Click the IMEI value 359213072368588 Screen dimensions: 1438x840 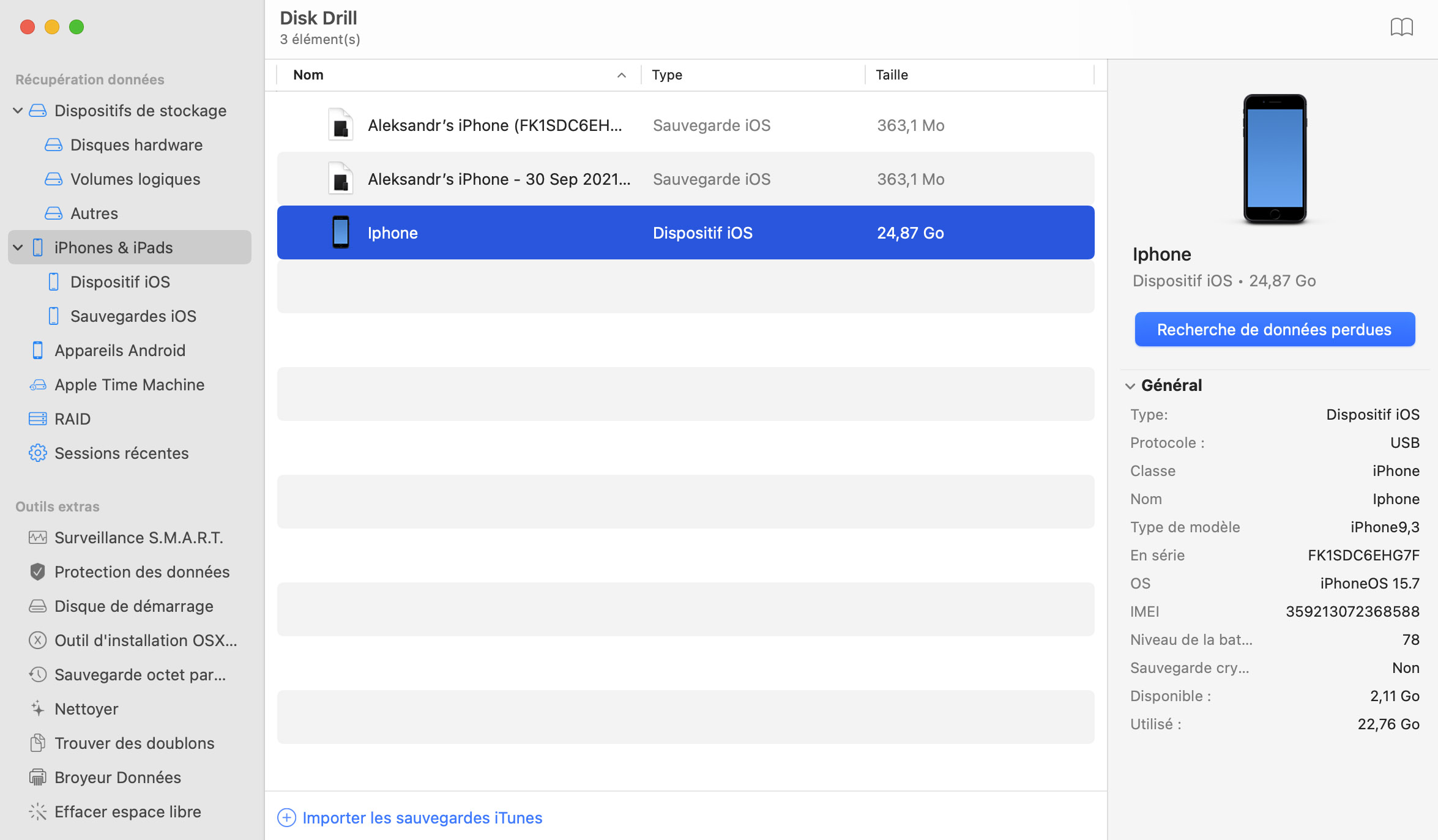[x=1352, y=611]
